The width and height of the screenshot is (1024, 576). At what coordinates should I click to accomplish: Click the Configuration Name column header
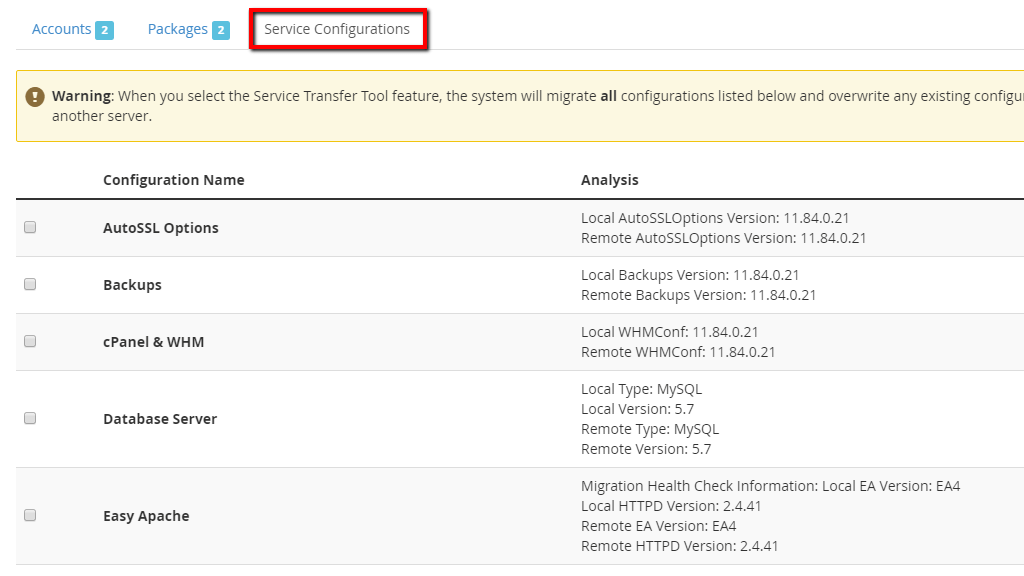[x=174, y=180]
